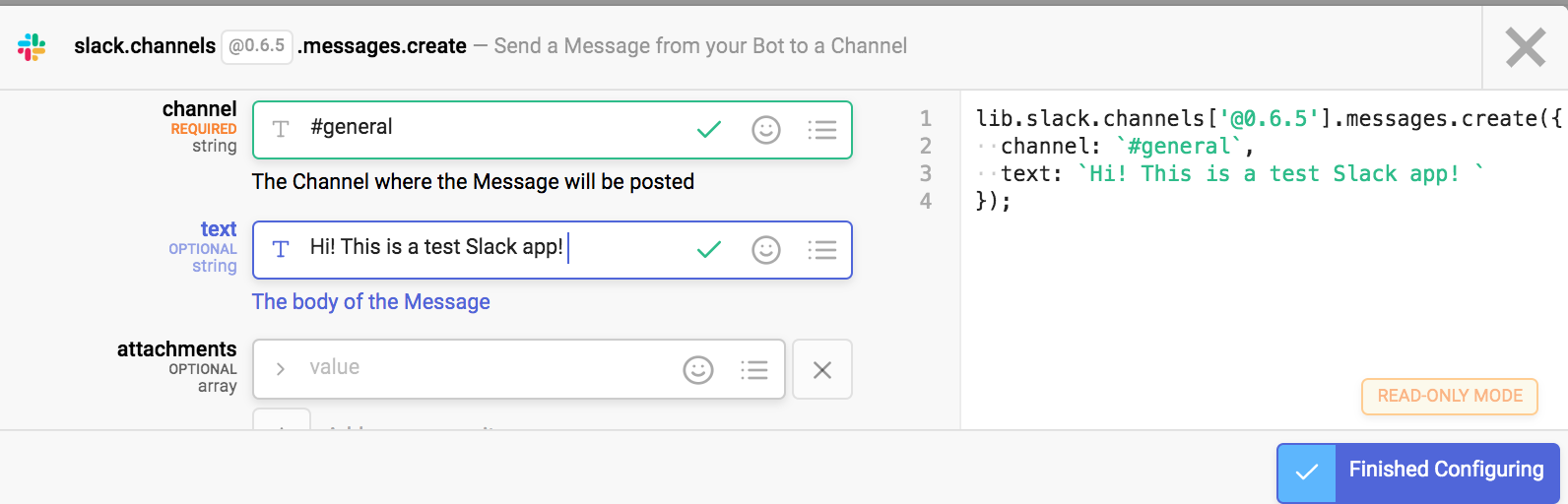The width and height of the screenshot is (1568, 504).
Task: Click the .messages.create title text
Action: coord(383,46)
